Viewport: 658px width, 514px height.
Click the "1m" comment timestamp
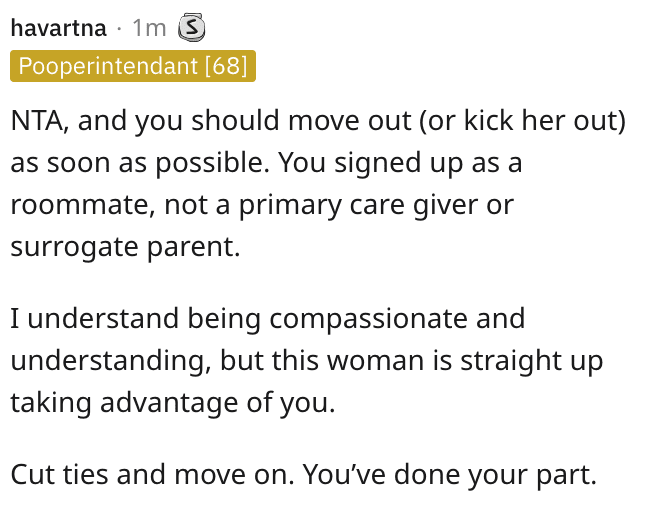pyautogui.click(x=149, y=29)
